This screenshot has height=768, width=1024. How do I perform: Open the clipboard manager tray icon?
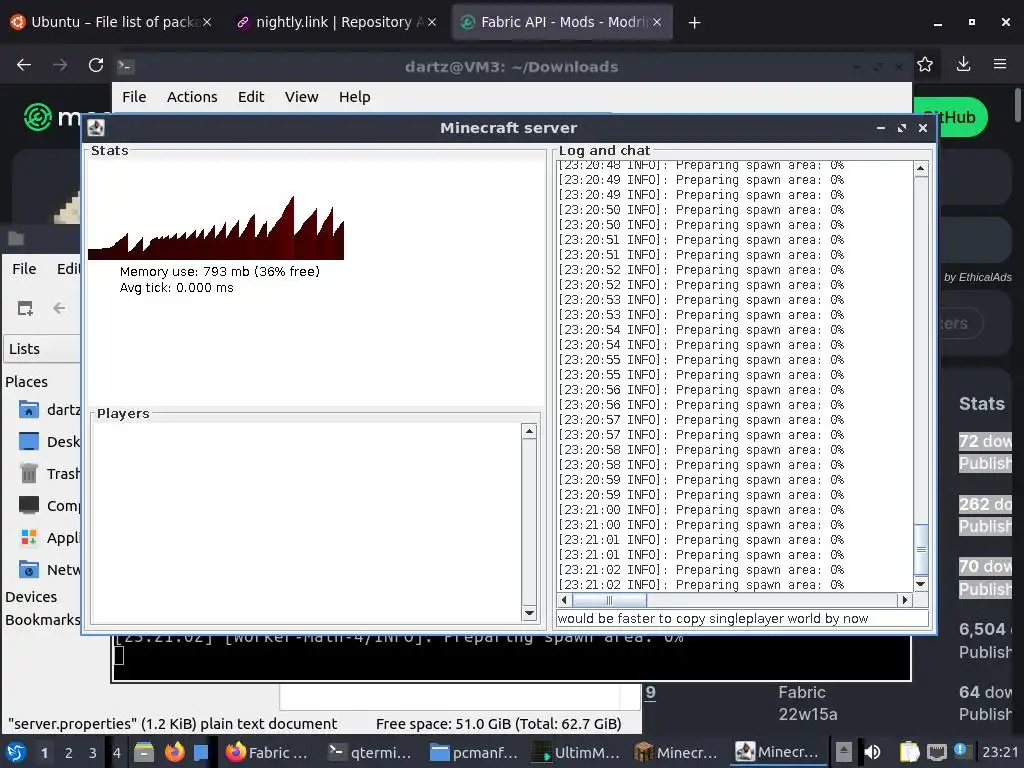[x=909, y=752]
